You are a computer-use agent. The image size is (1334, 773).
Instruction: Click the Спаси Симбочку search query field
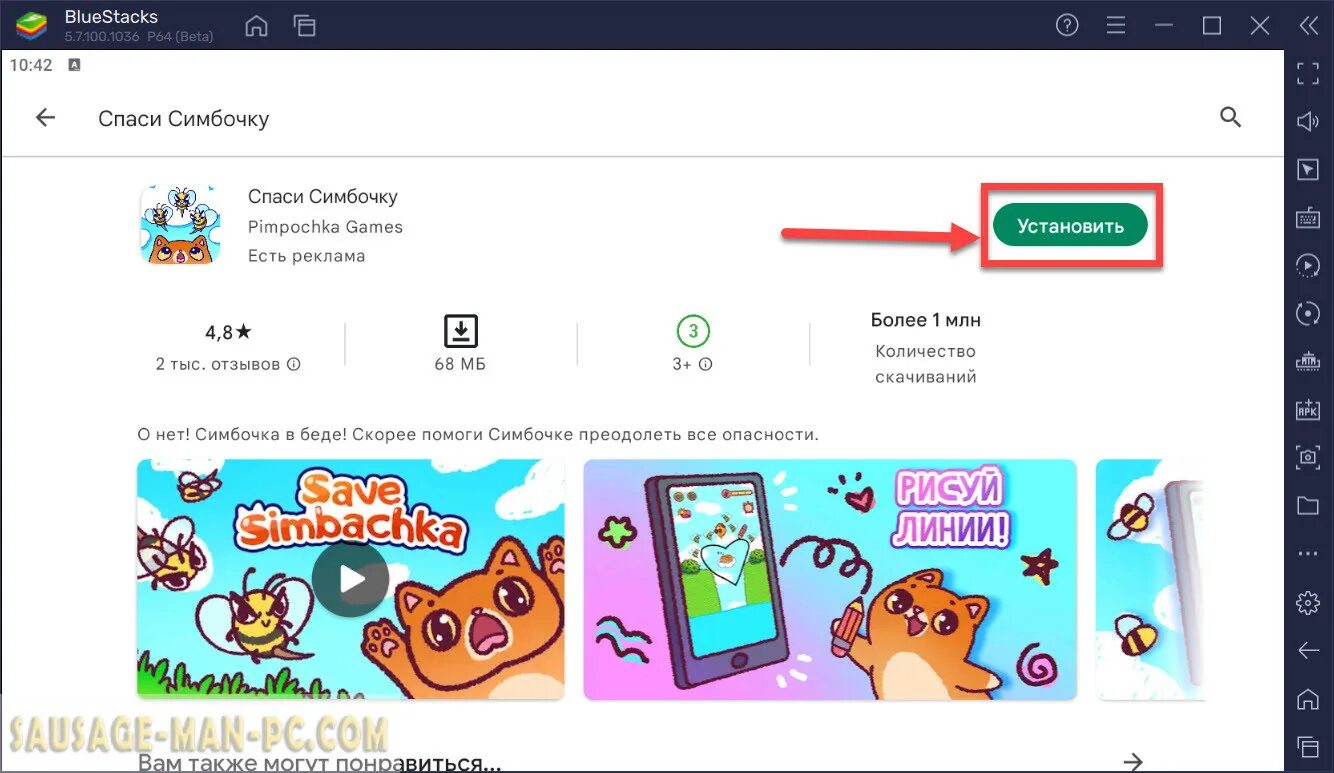pos(184,119)
